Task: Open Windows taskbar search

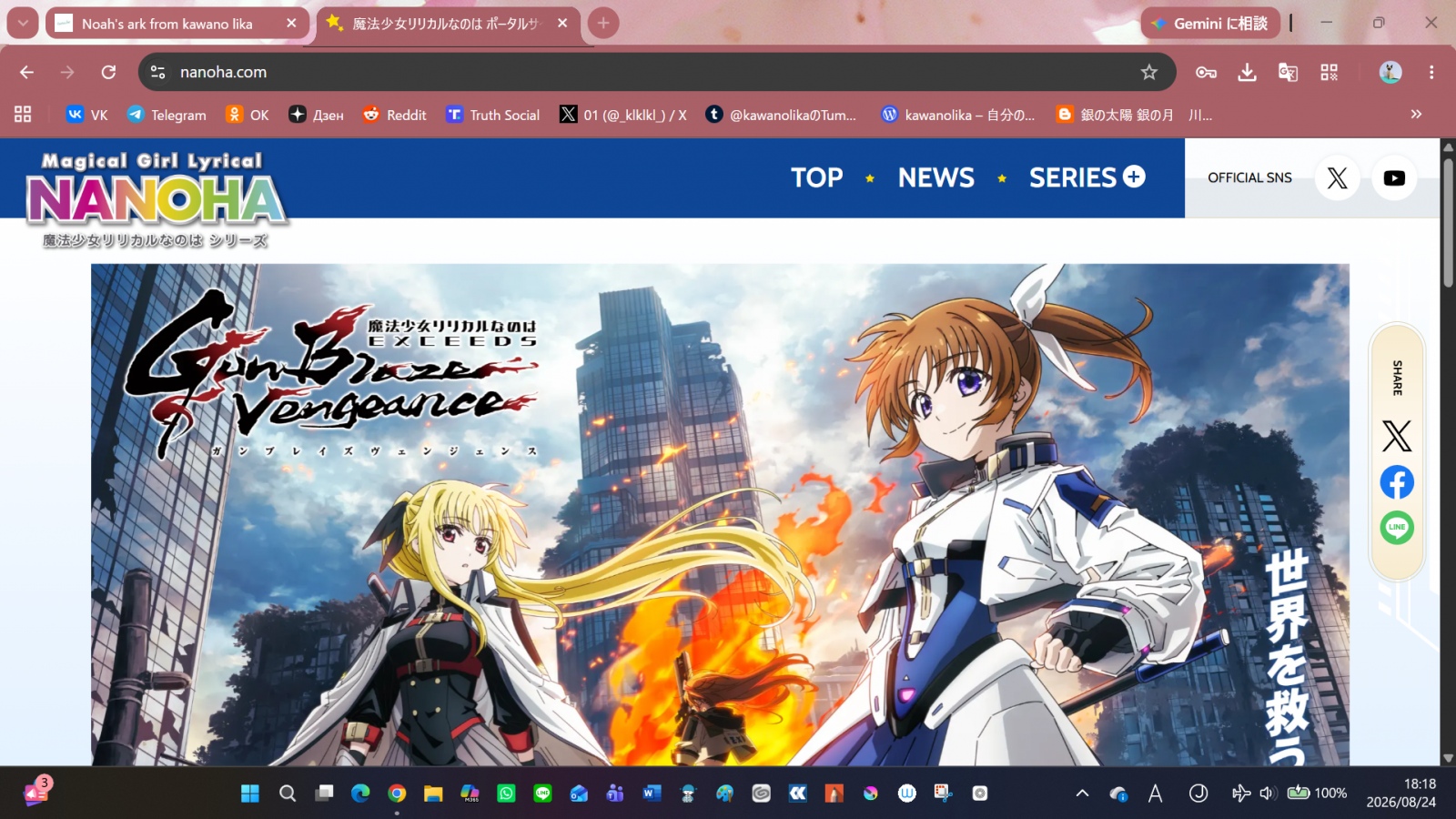Action: [288, 794]
